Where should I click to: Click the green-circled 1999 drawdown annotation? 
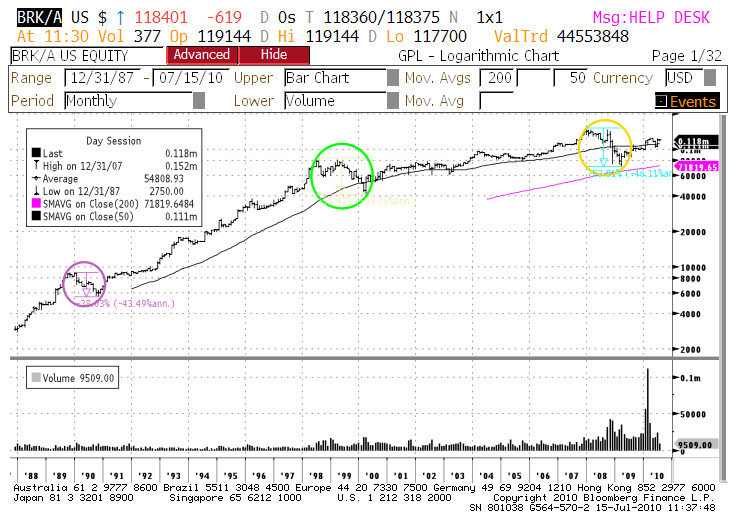(342, 176)
